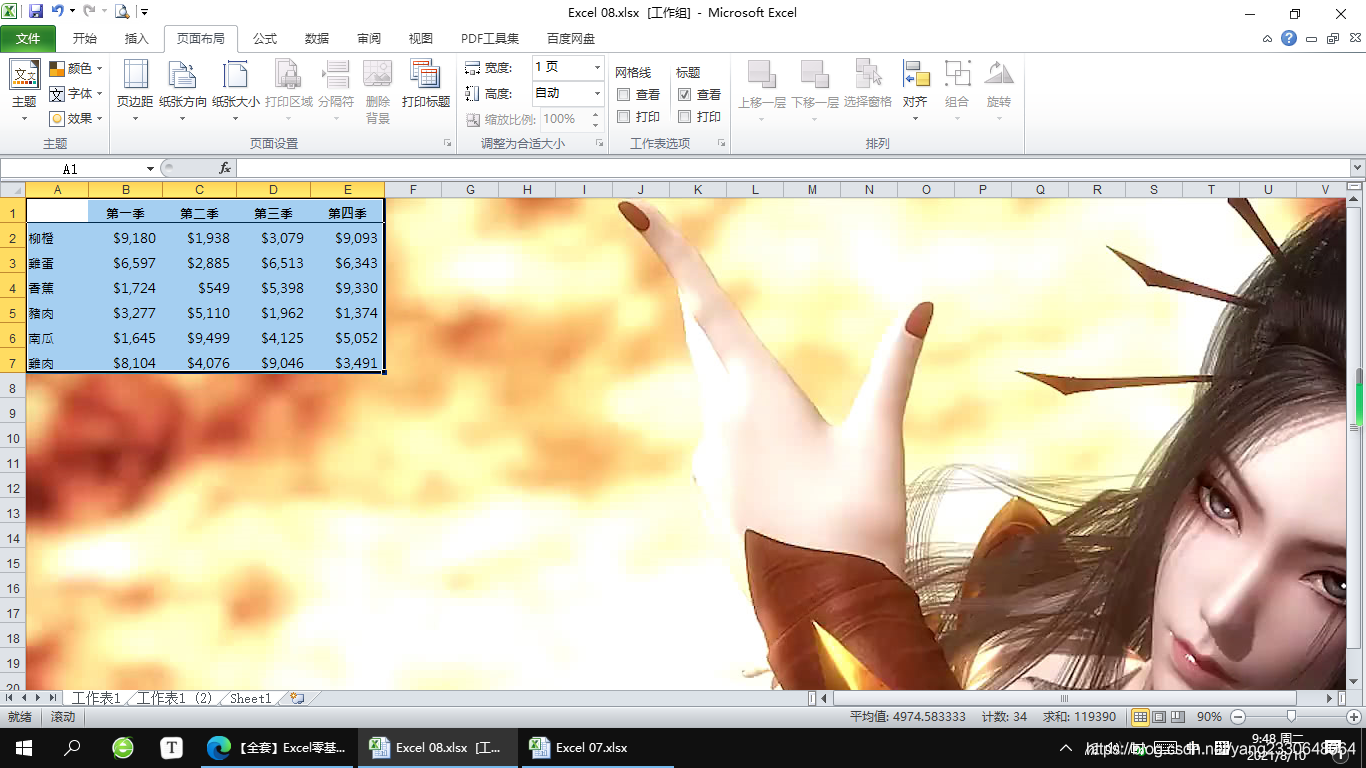Image resolution: width=1366 pixels, height=768 pixels.
Task: Click the 旋转 rotate icon
Action: tap(999, 75)
